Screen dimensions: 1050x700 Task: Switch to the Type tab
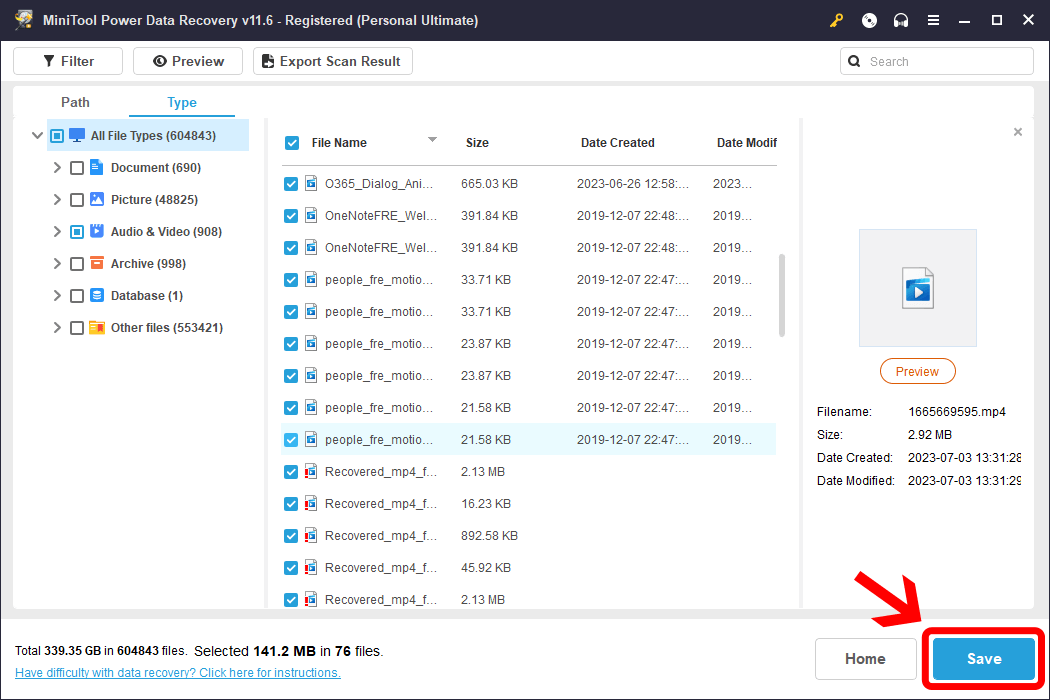(181, 102)
